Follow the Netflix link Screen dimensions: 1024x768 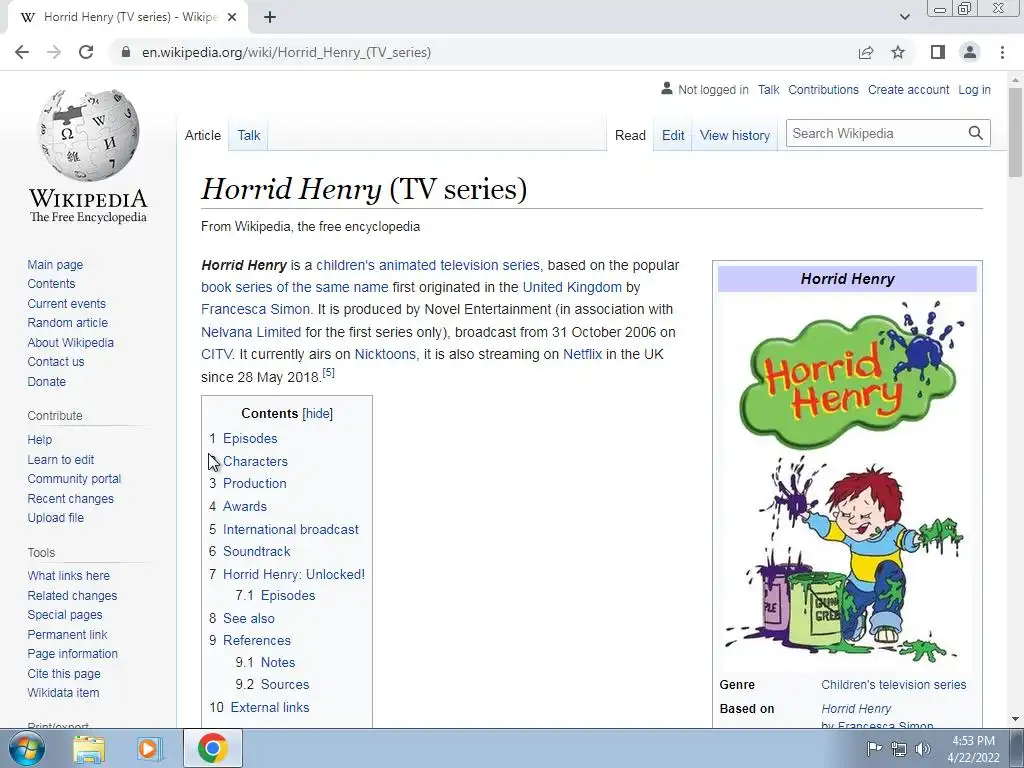583,354
